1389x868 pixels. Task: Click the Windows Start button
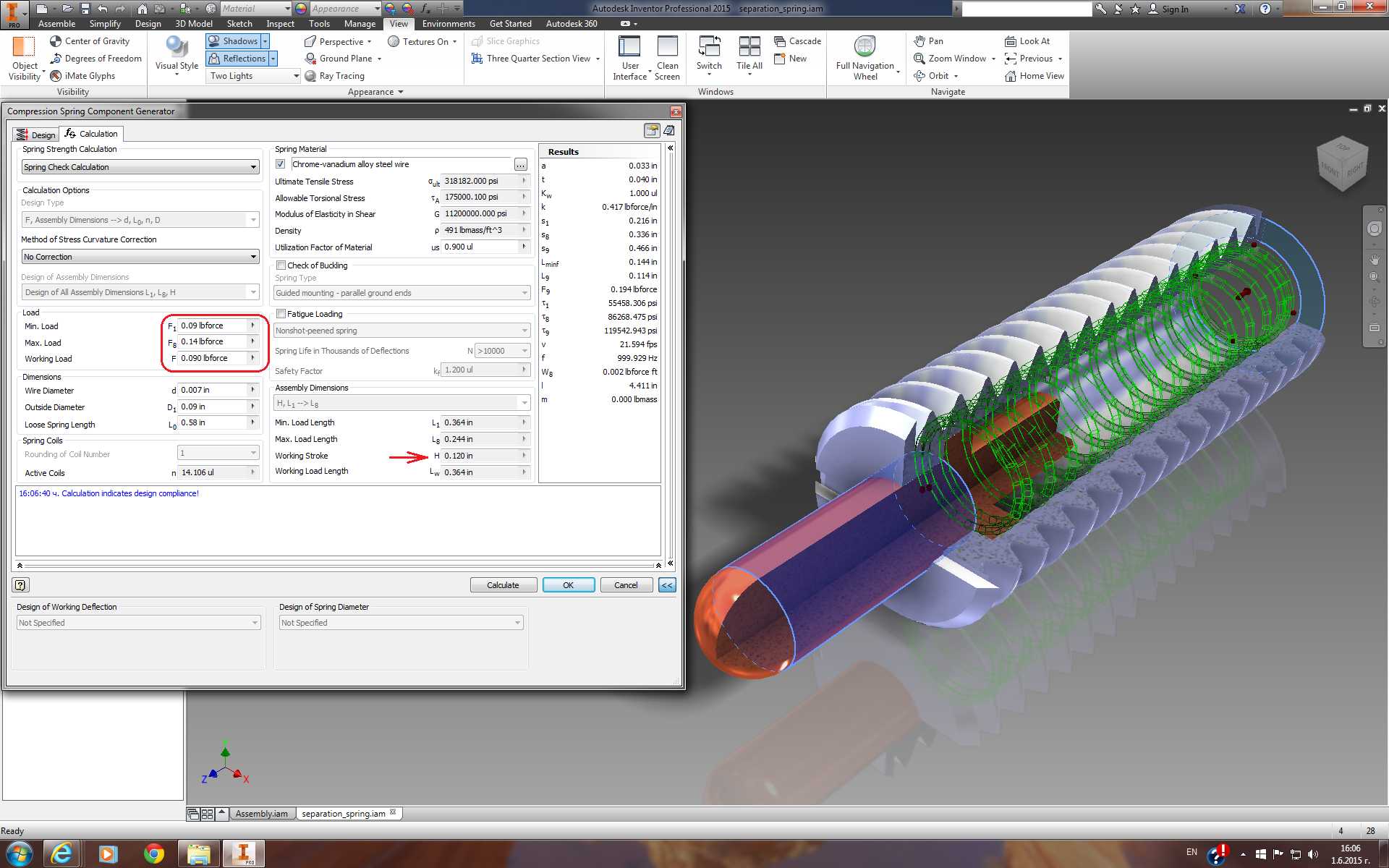[20, 854]
